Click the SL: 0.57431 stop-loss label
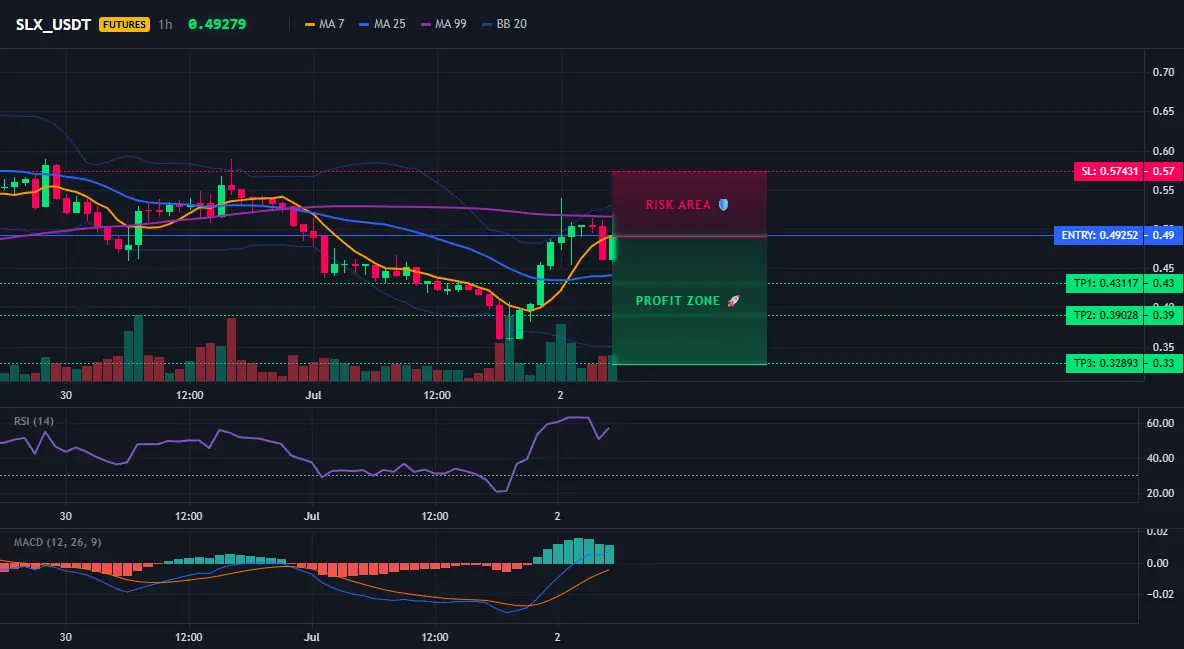Image resolution: width=1184 pixels, height=649 pixels. tap(1108, 172)
